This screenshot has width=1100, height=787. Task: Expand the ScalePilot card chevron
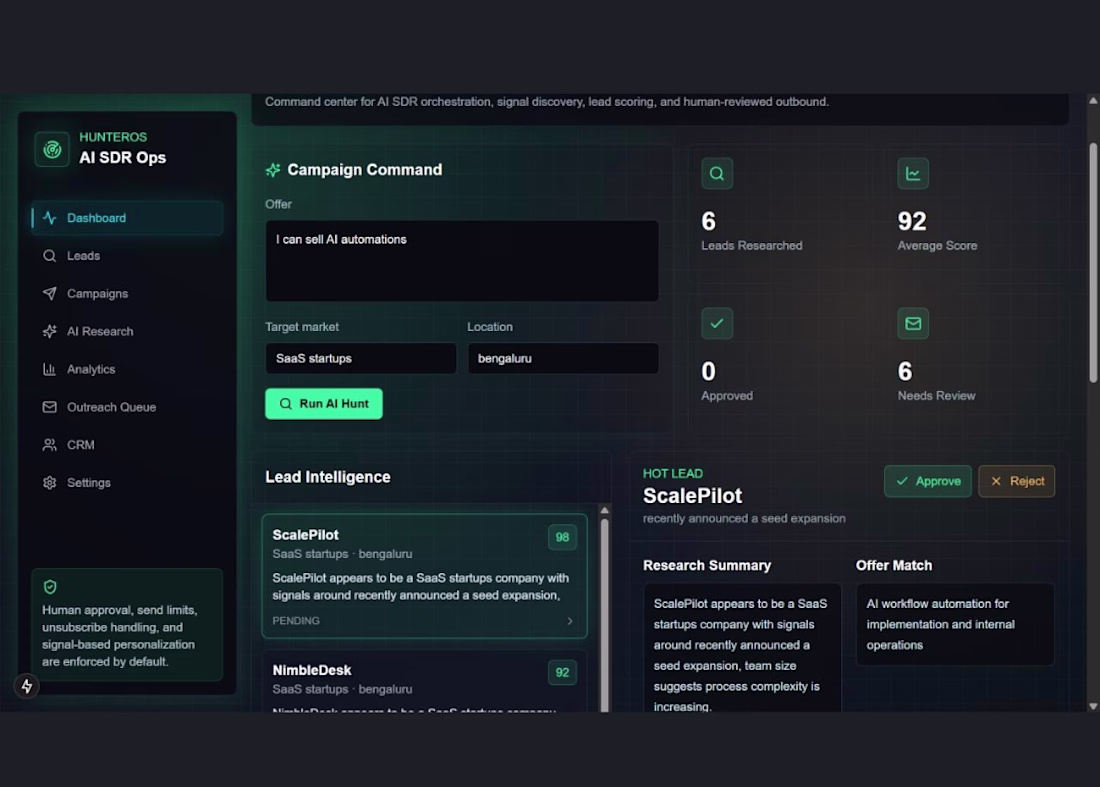tap(570, 621)
